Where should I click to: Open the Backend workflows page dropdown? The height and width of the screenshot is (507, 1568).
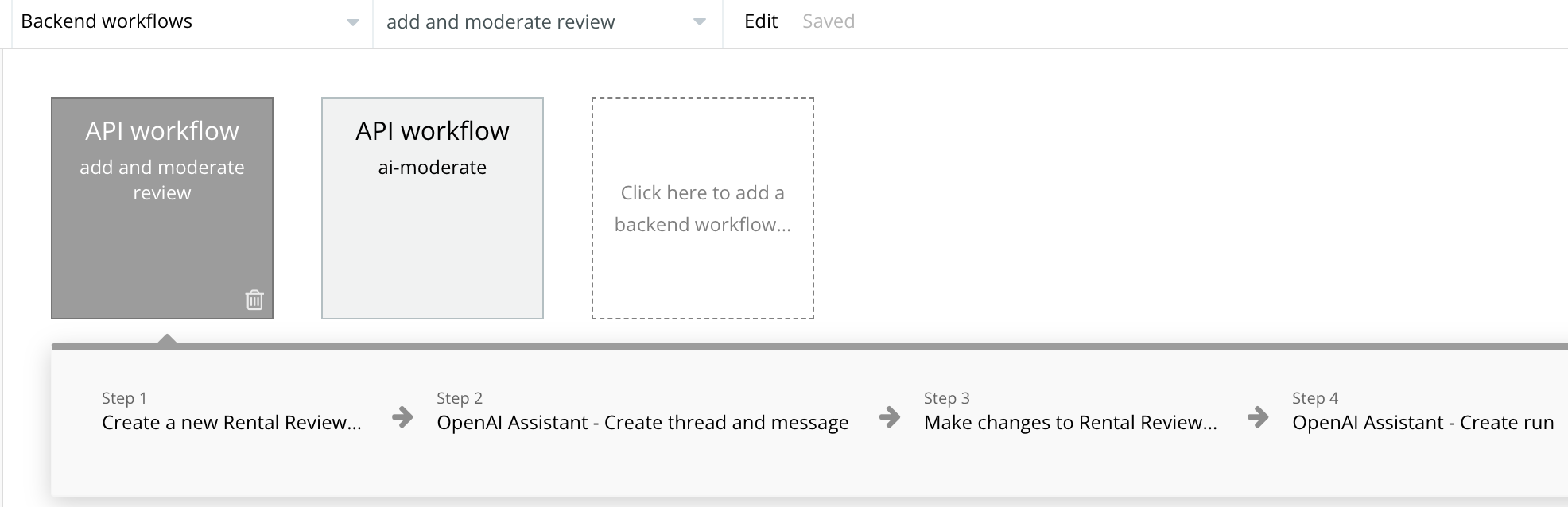(x=191, y=22)
